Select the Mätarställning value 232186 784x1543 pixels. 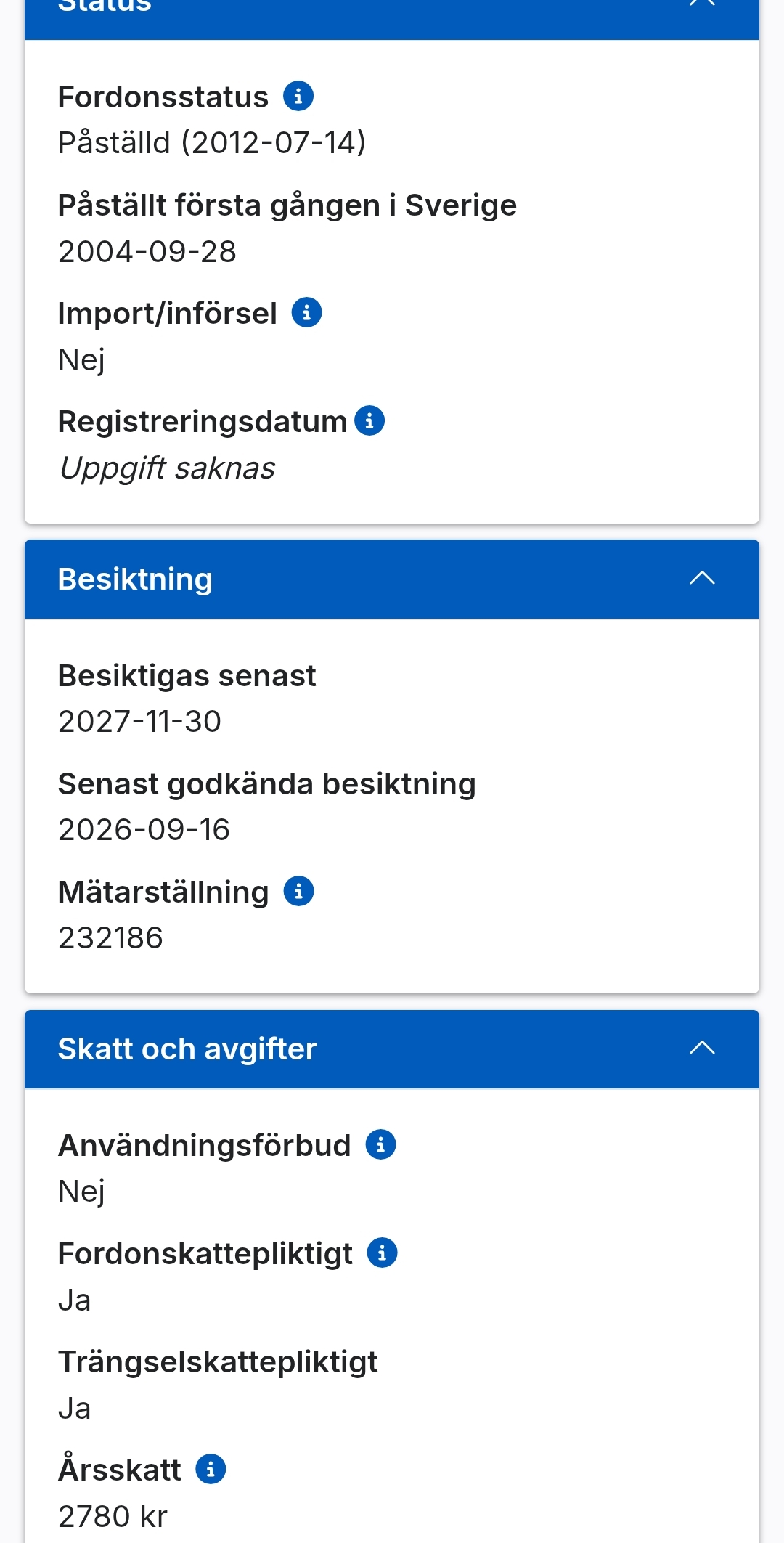[x=110, y=937]
